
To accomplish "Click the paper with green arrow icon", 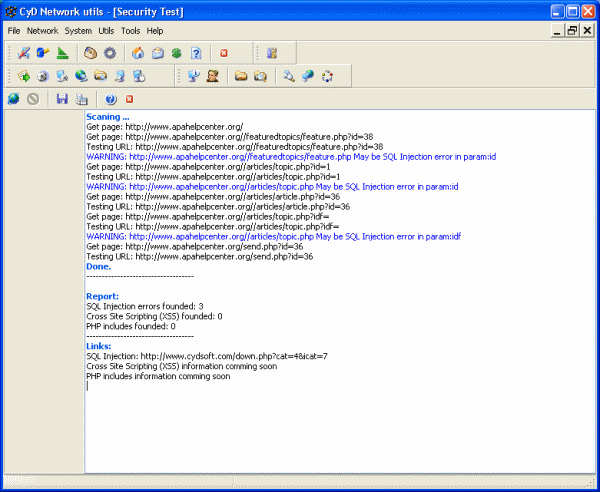I will 24,76.
